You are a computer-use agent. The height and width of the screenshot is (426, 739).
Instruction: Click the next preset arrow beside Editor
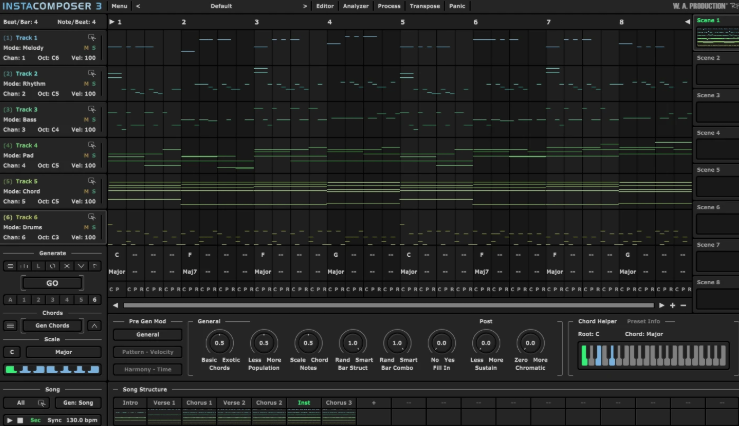(304, 6)
